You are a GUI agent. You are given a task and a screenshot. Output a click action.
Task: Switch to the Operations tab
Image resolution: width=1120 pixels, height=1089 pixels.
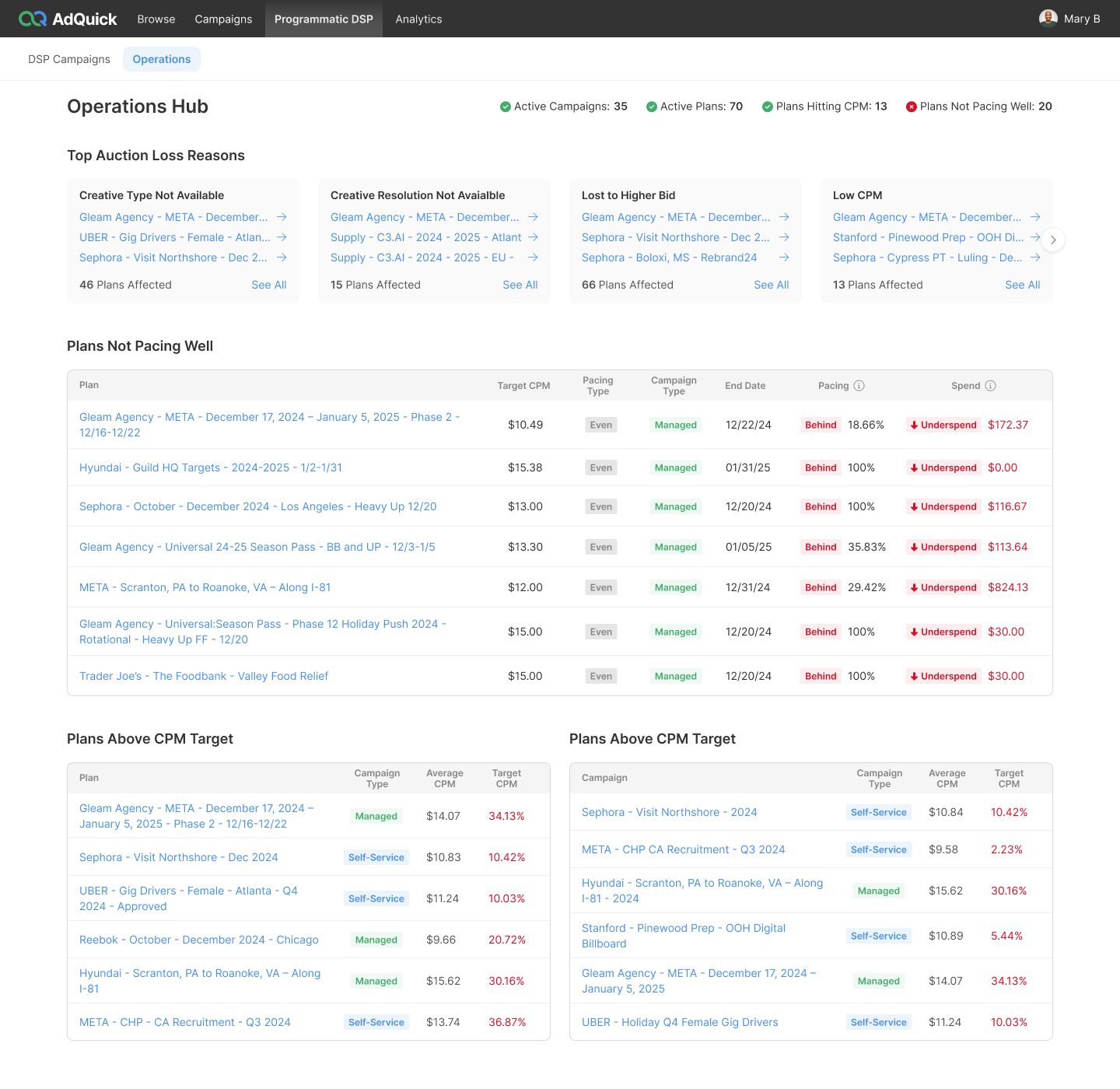point(162,59)
